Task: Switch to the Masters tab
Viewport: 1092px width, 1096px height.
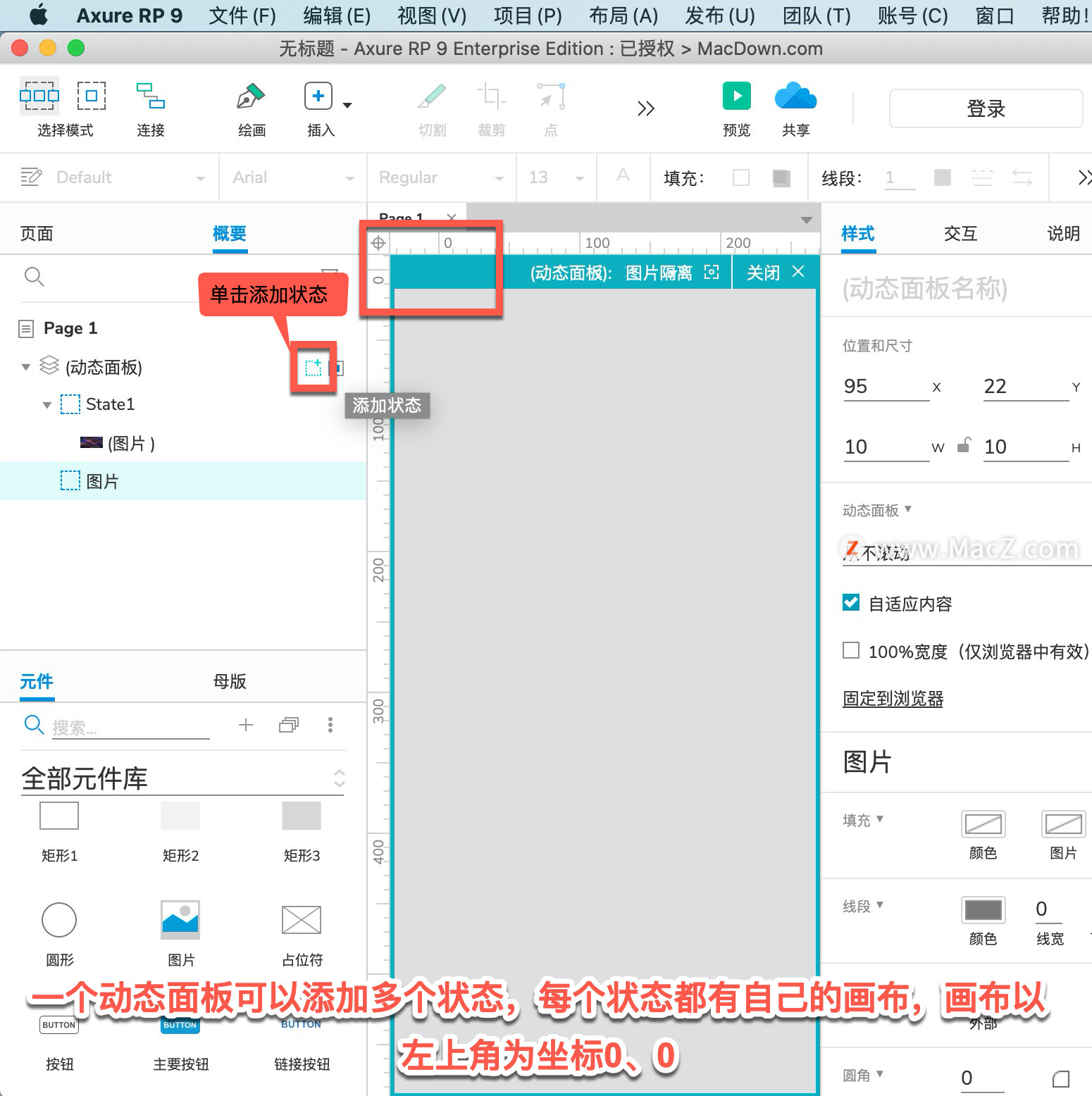Action: (x=230, y=682)
